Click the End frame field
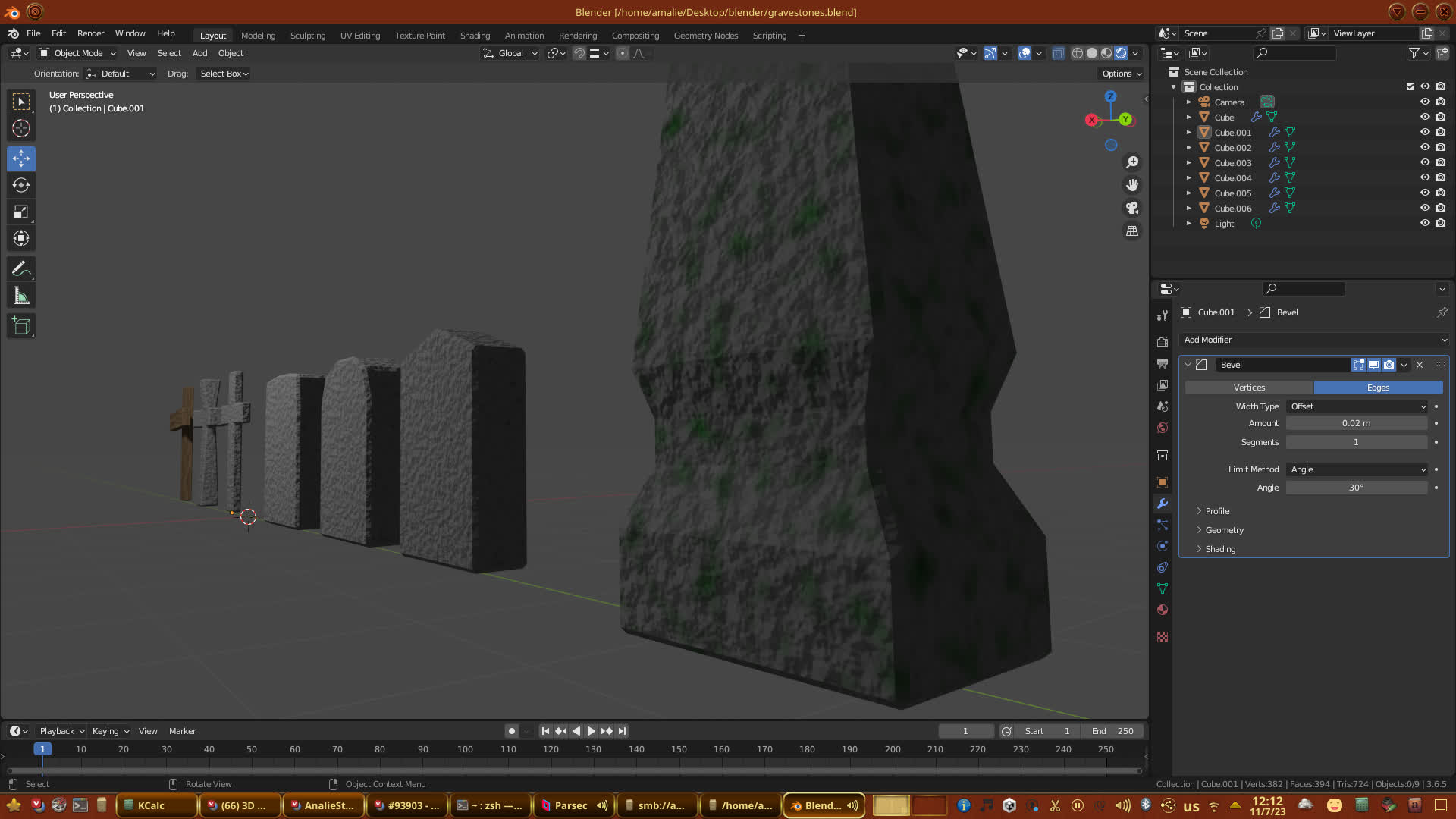Image resolution: width=1456 pixels, height=819 pixels. 1112,731
